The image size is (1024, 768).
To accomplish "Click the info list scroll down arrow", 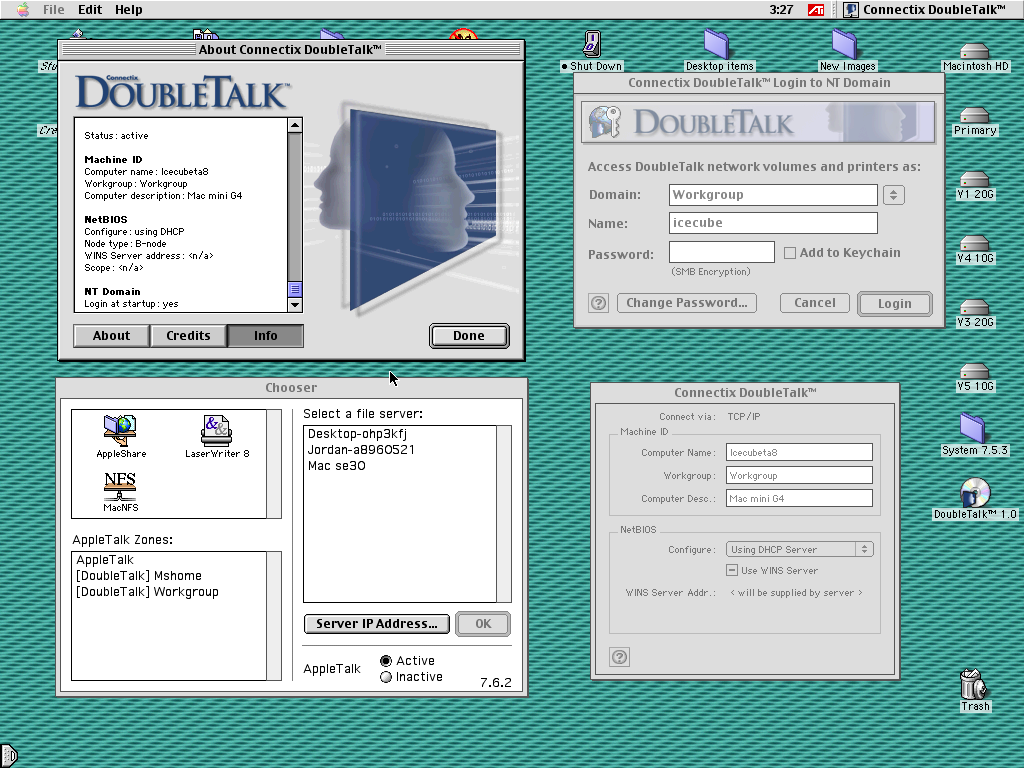I will pos(295,304).
